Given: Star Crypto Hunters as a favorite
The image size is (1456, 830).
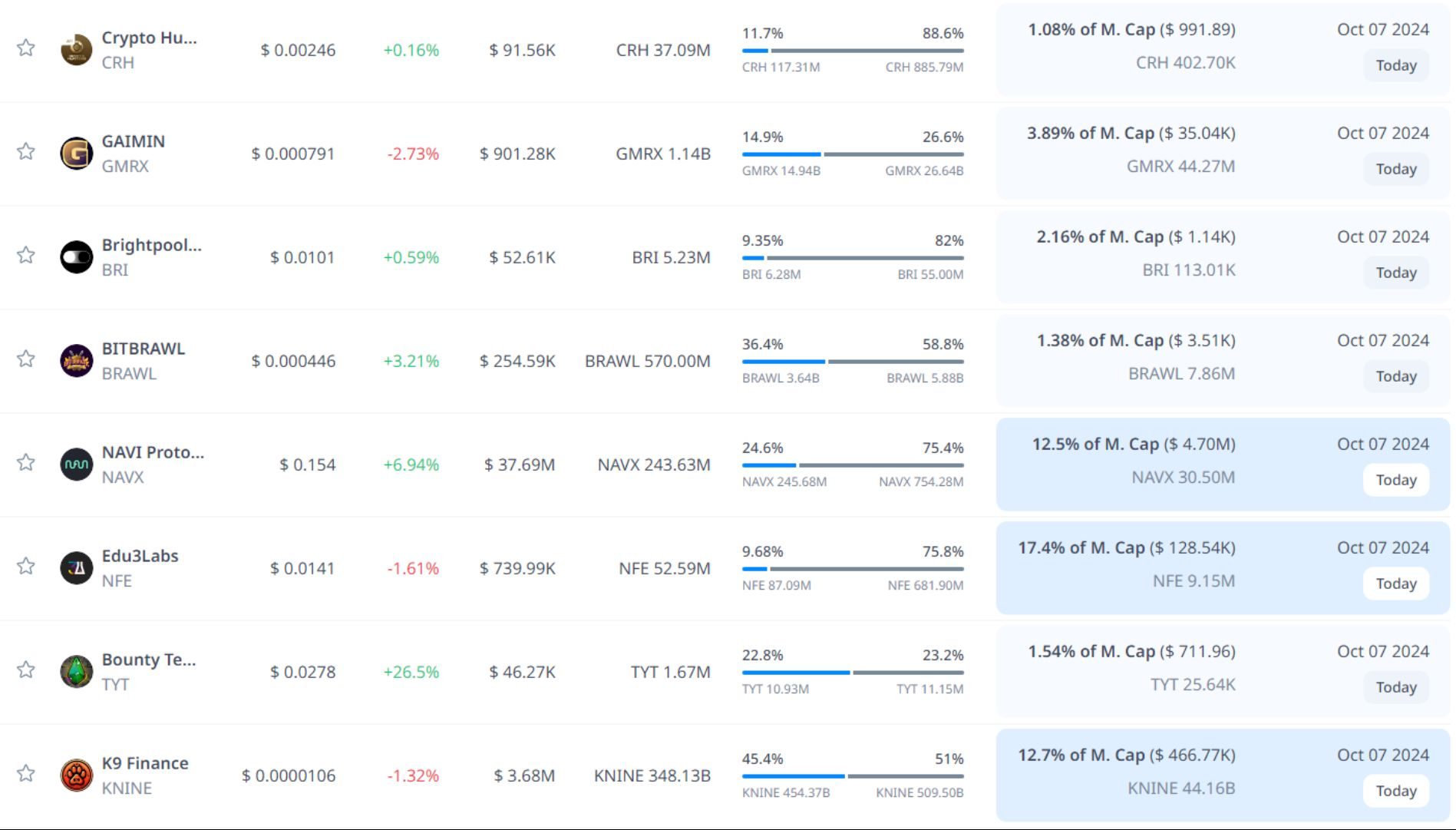Looking at the screenshot, I should 26,48.
